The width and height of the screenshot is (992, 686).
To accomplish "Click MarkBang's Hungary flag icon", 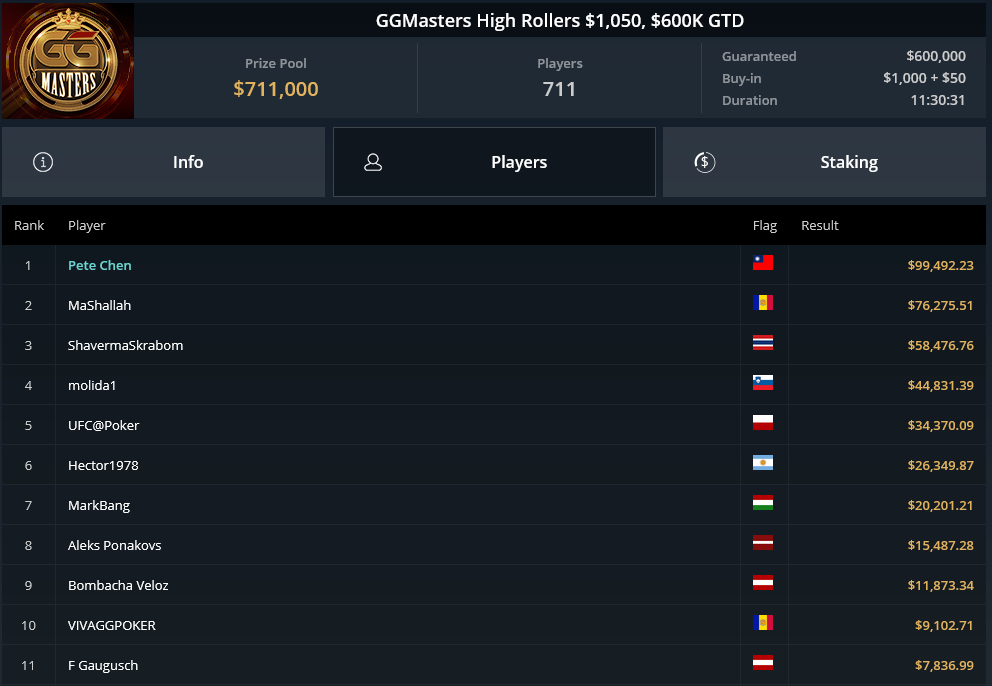I will pyautogui.click(x=763, y=502).
